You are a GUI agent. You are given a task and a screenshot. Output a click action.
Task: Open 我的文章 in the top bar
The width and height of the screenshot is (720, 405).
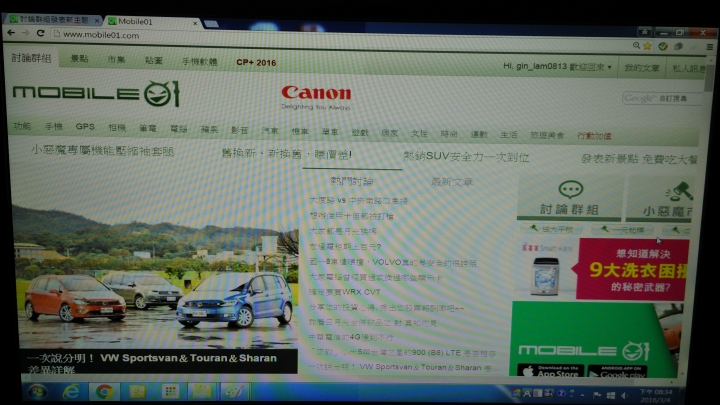(x=641, y=68)
